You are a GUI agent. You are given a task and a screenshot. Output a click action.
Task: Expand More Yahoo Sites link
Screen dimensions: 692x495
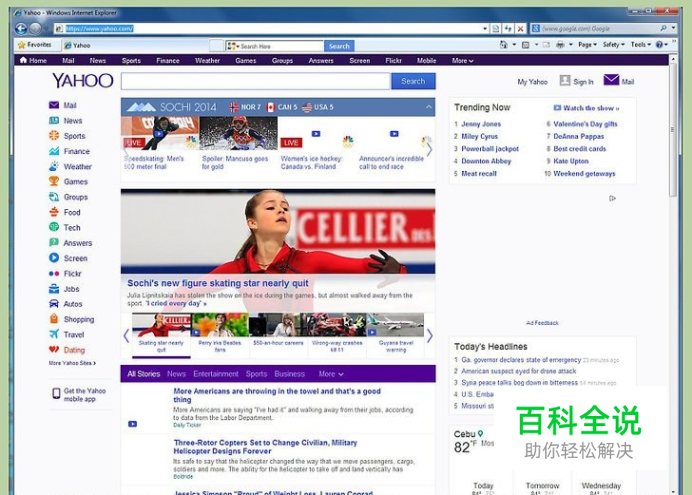coord(72,363)
